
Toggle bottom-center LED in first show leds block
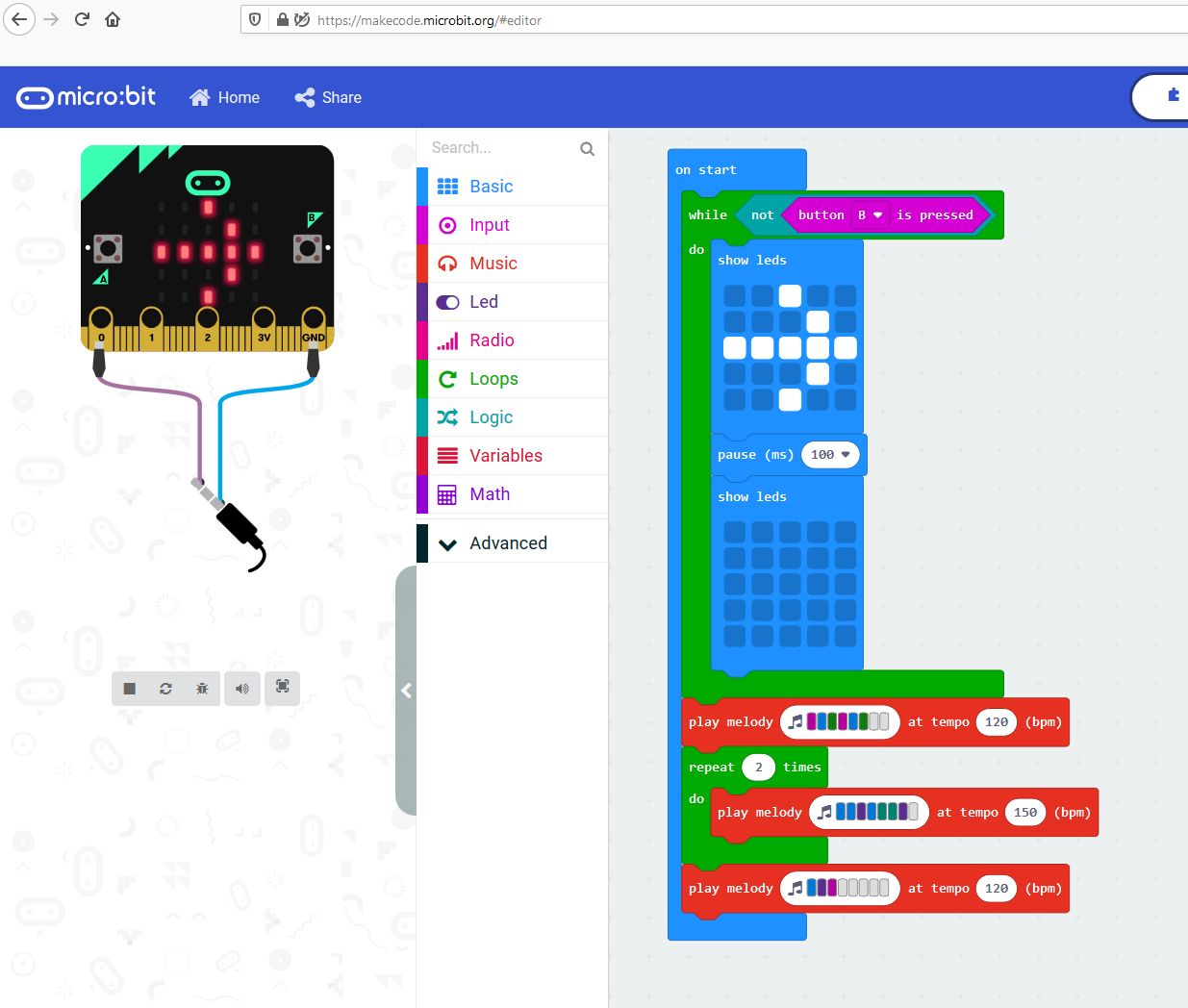pyautogui.click(x=790, y=400)
